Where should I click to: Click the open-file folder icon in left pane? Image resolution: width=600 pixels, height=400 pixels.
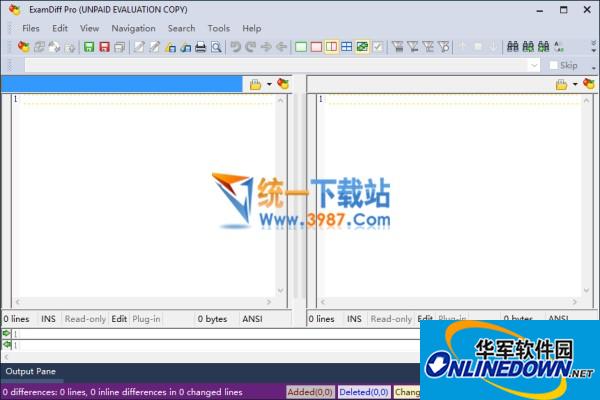click(256, 85)
